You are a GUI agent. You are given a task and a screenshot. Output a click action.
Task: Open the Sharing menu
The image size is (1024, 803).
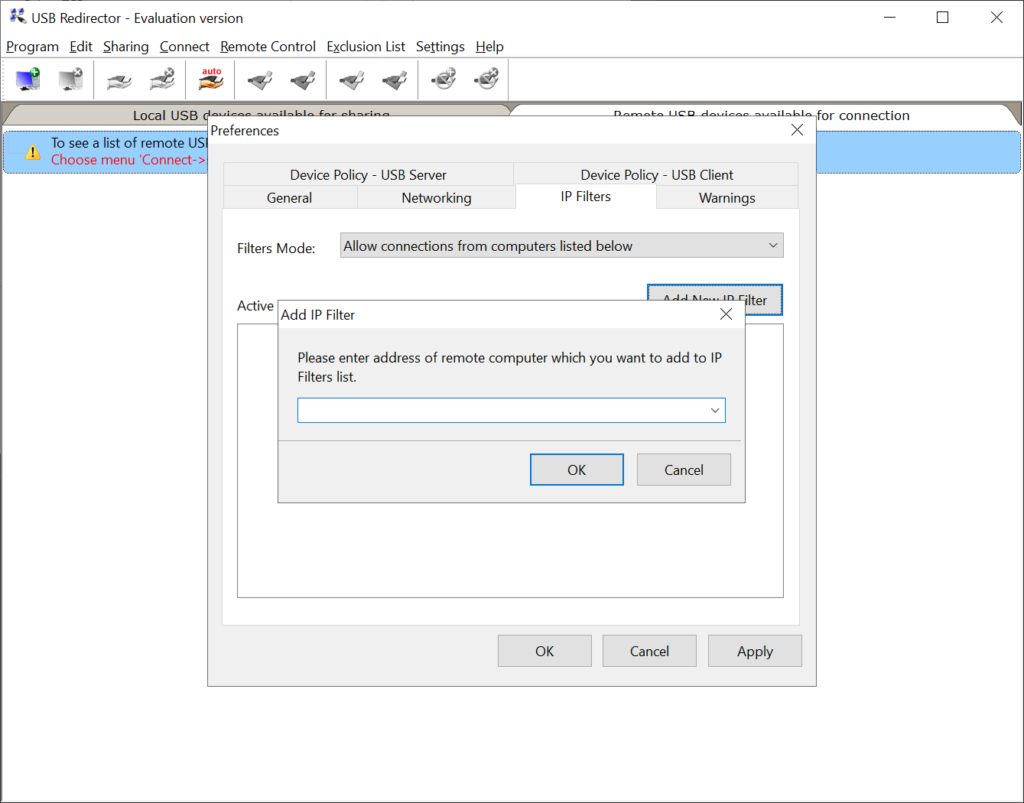coord(126,46)
